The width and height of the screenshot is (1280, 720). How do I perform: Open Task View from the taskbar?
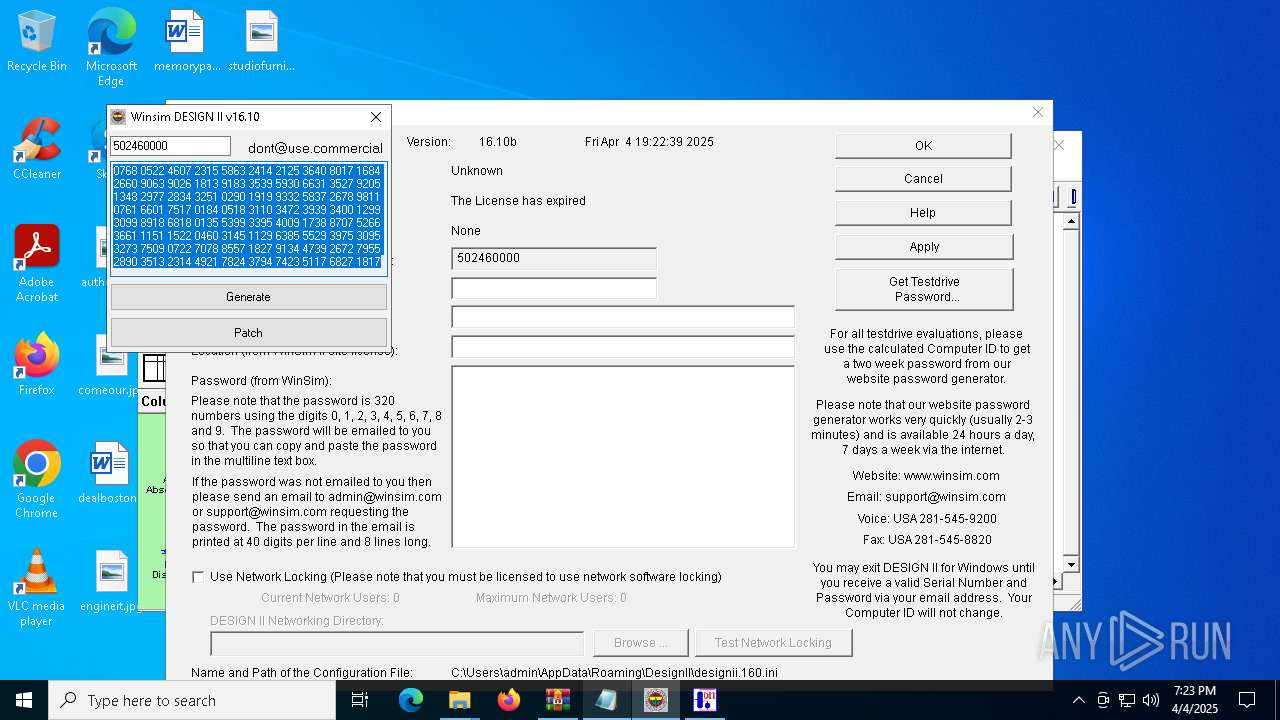pos(361,700)
